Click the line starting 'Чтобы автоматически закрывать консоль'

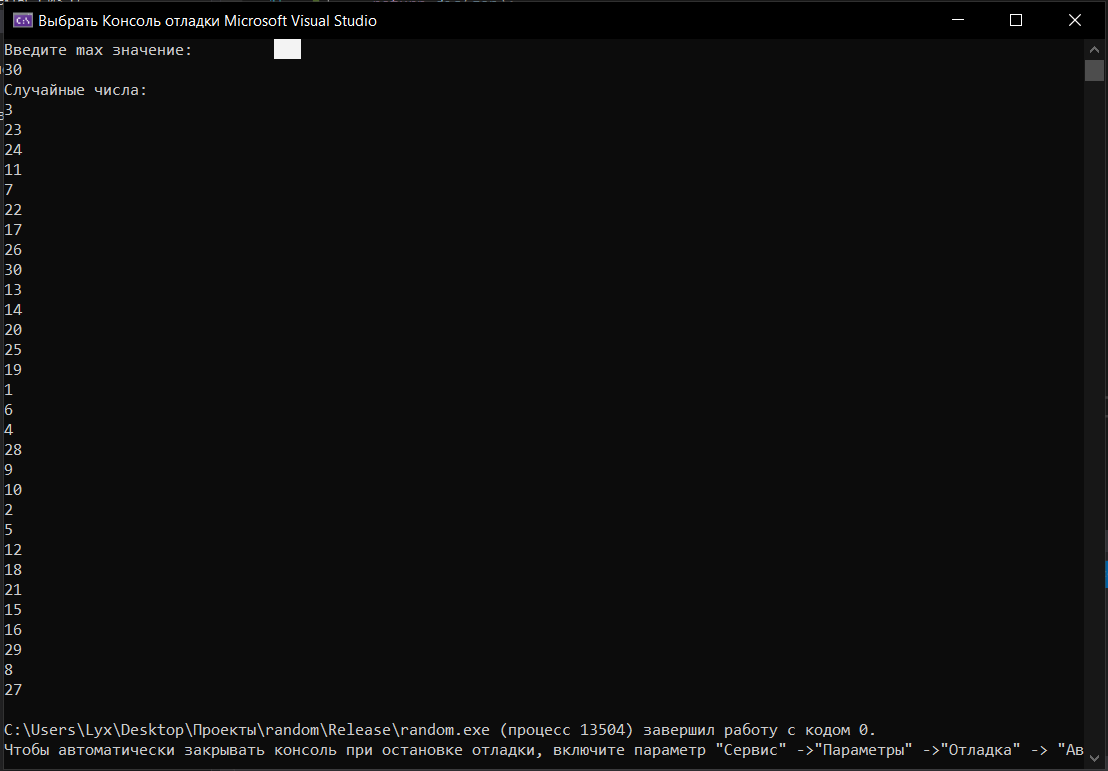coord(543,750)
